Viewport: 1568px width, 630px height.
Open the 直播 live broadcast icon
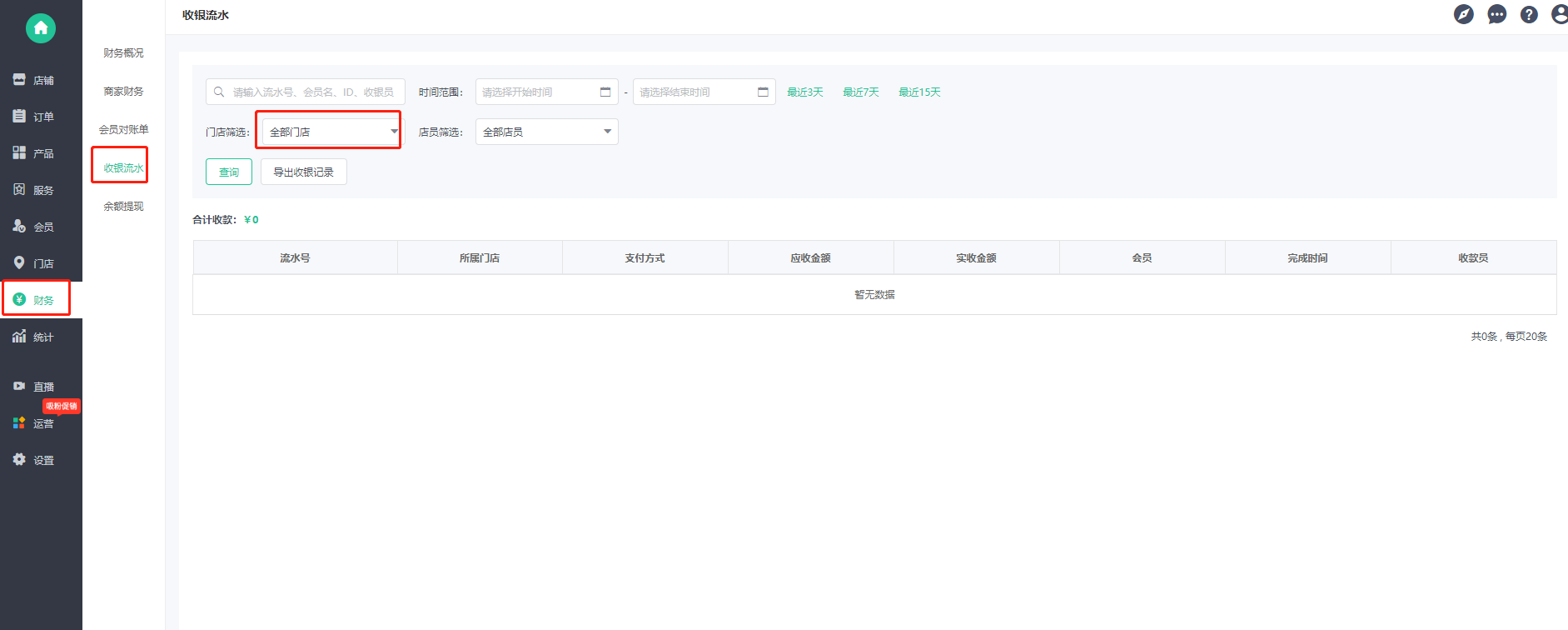pos(19,386)
